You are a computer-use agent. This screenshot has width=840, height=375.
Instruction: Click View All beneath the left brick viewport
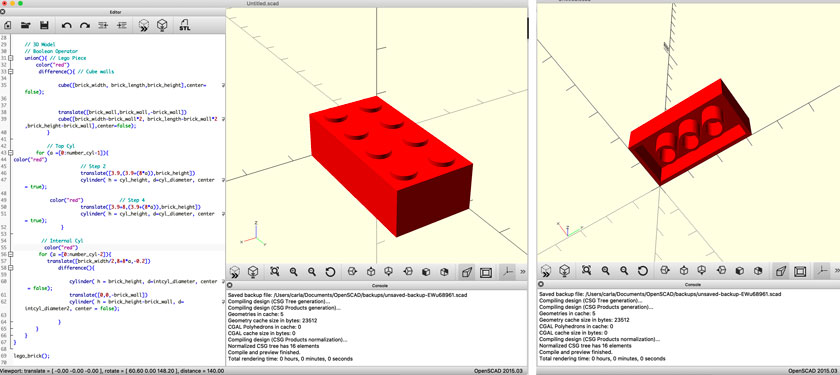pos(275,272)
